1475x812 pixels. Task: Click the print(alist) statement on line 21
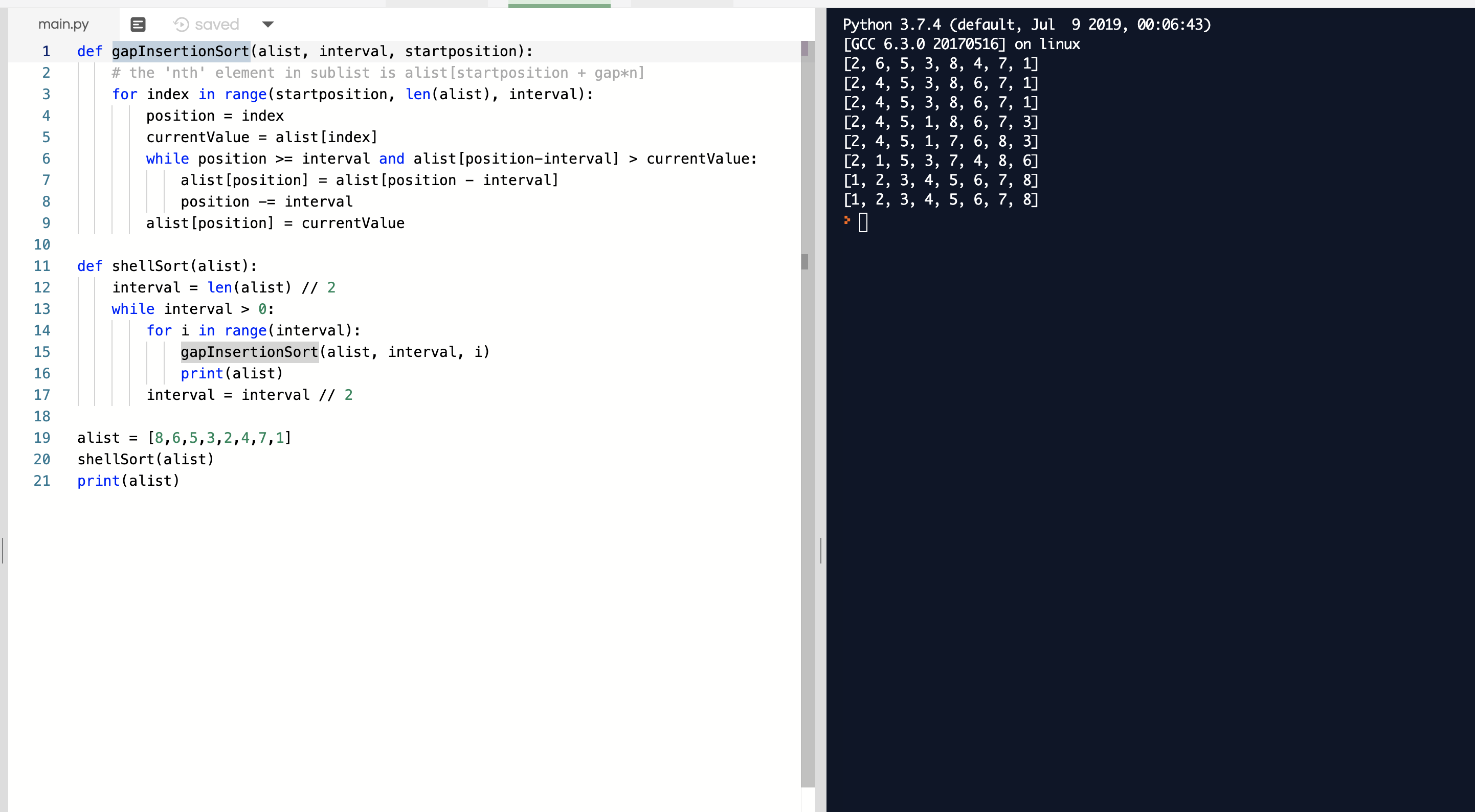point(128,481)
